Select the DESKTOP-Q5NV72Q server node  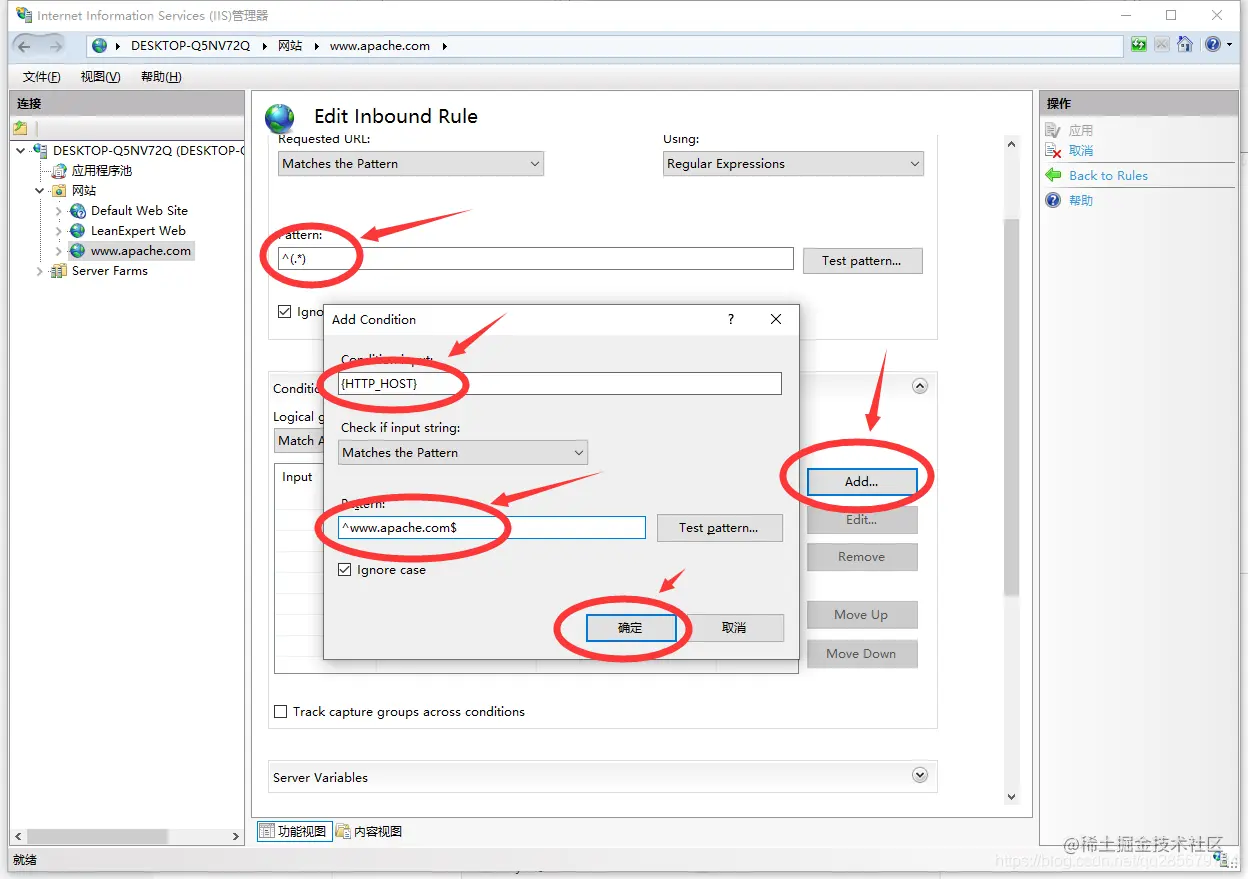tap(148, 150)
